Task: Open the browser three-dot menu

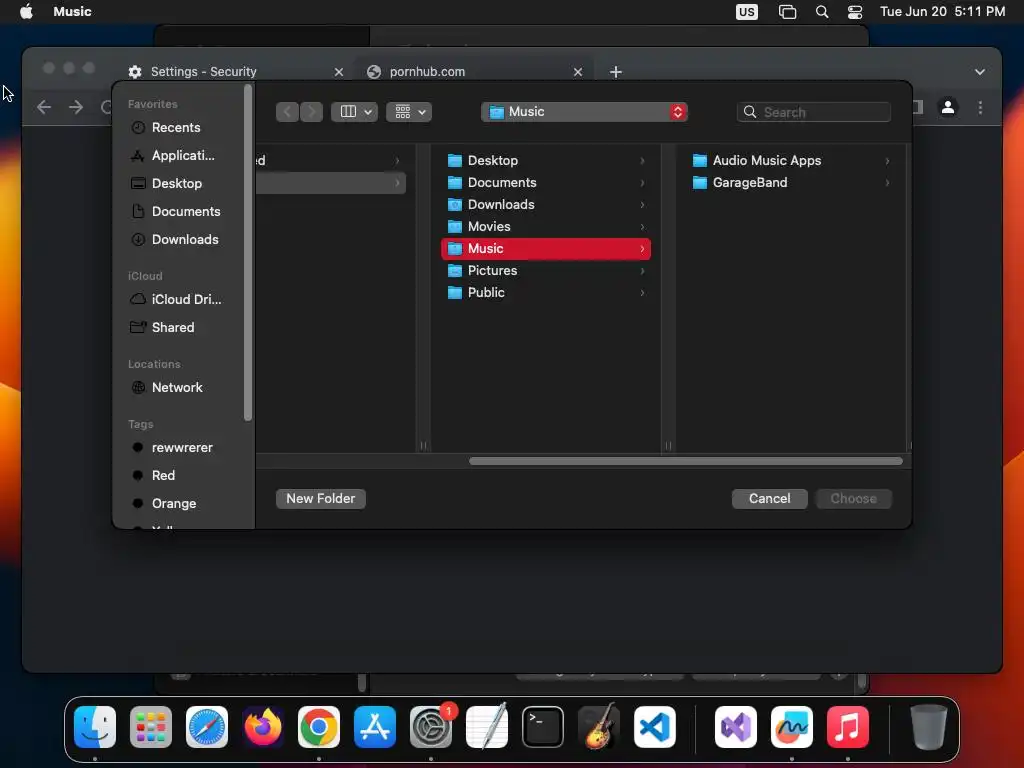Action: (x=980, y=107)
